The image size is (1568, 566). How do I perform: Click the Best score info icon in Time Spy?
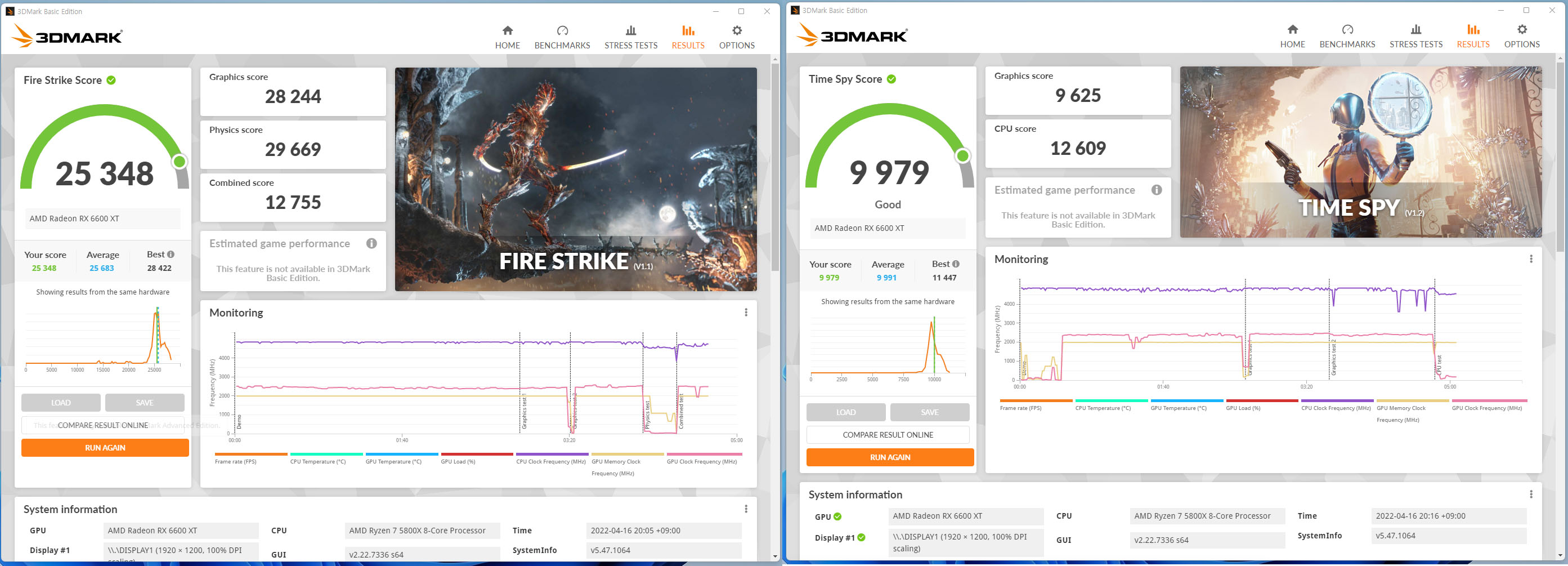point(956,264)
